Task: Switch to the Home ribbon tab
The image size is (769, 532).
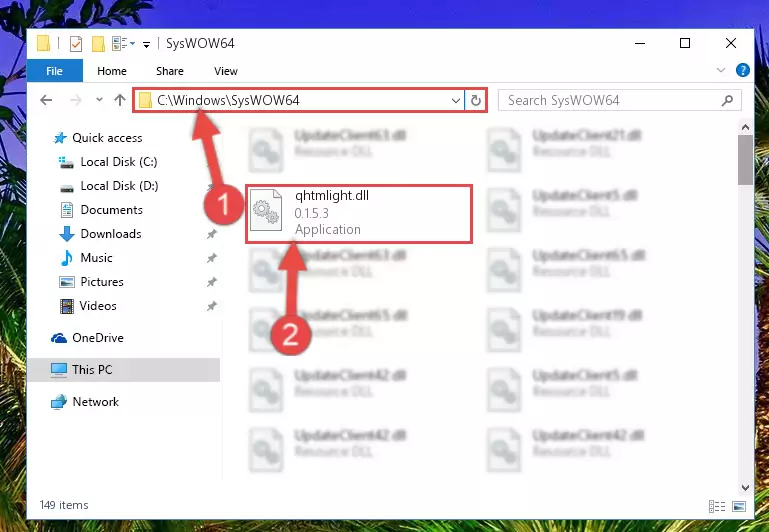Action: click(112, 71)
